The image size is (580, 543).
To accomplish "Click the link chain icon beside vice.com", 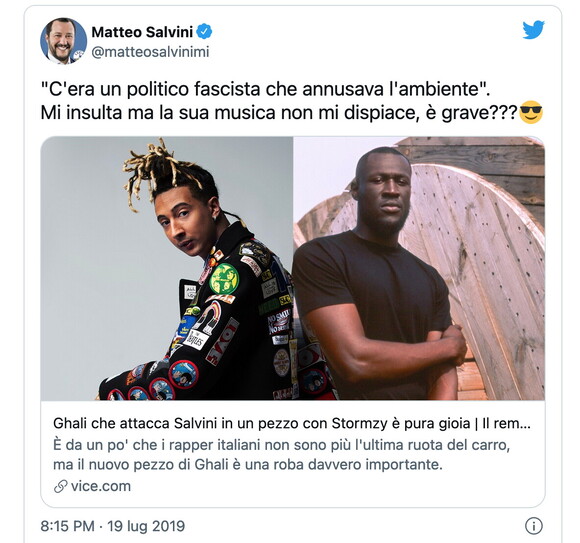I will (x=60, y=486).
